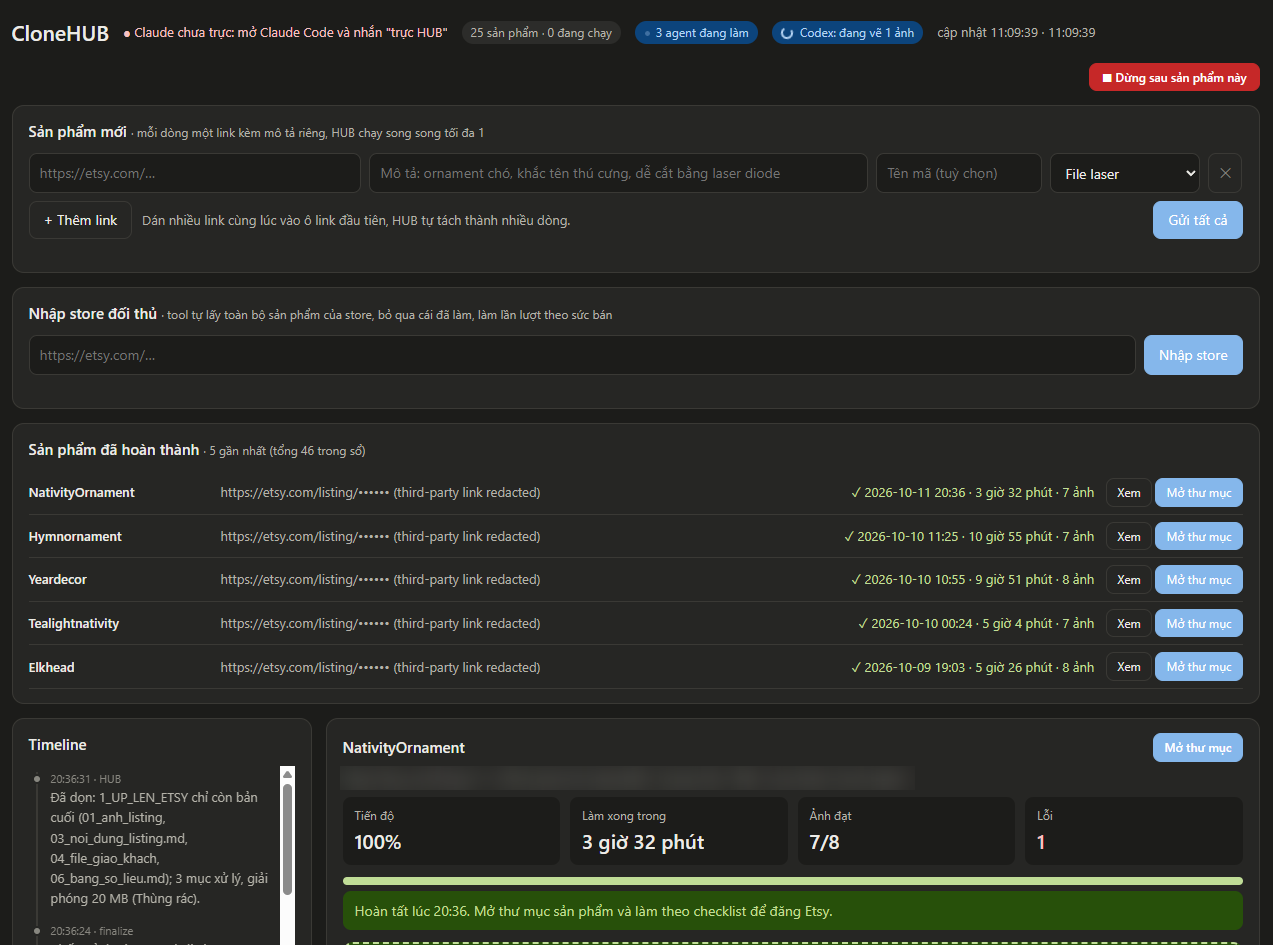Click the 3 agent đang làm status badge
The width and height of the screenshot is (1273, 945).
pos(696,33)
